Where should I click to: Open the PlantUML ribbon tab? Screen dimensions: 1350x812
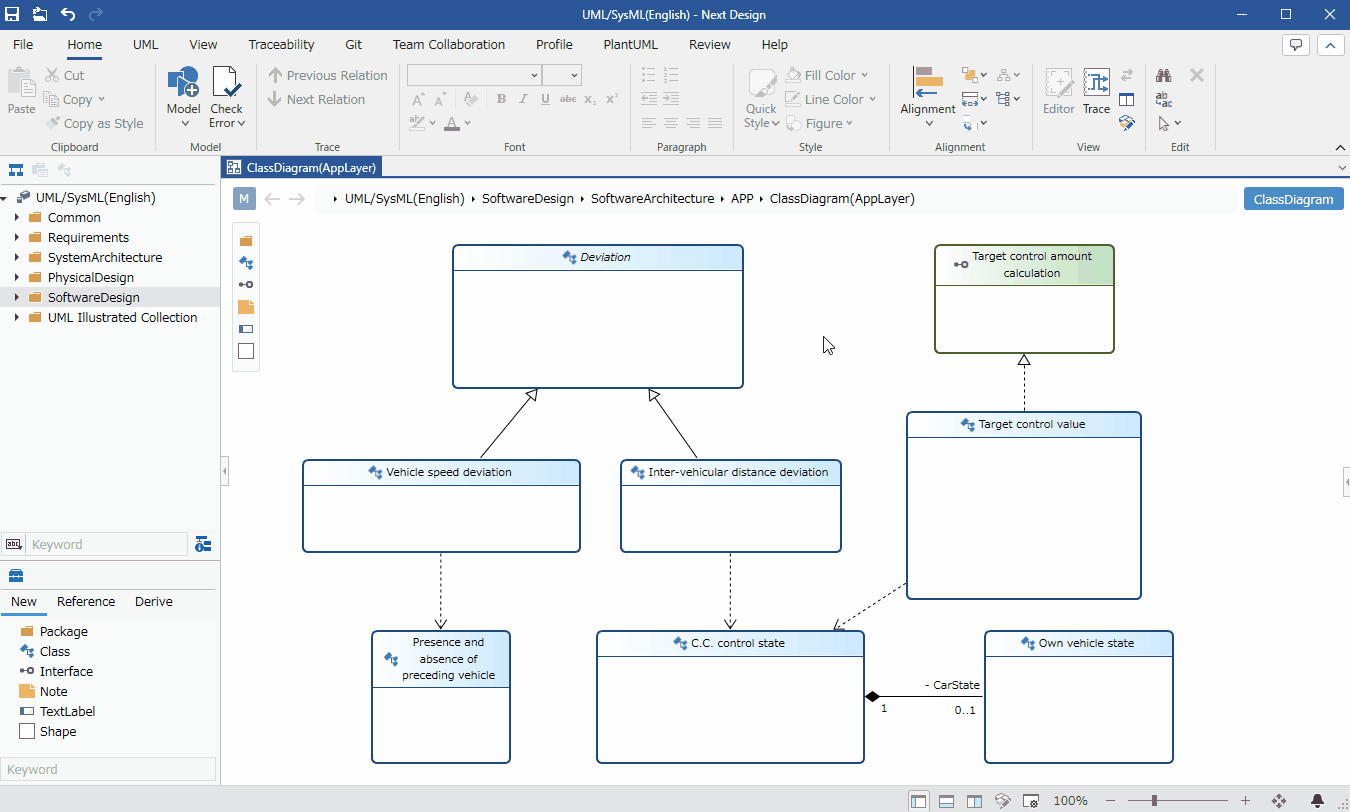tap(631, 44)
